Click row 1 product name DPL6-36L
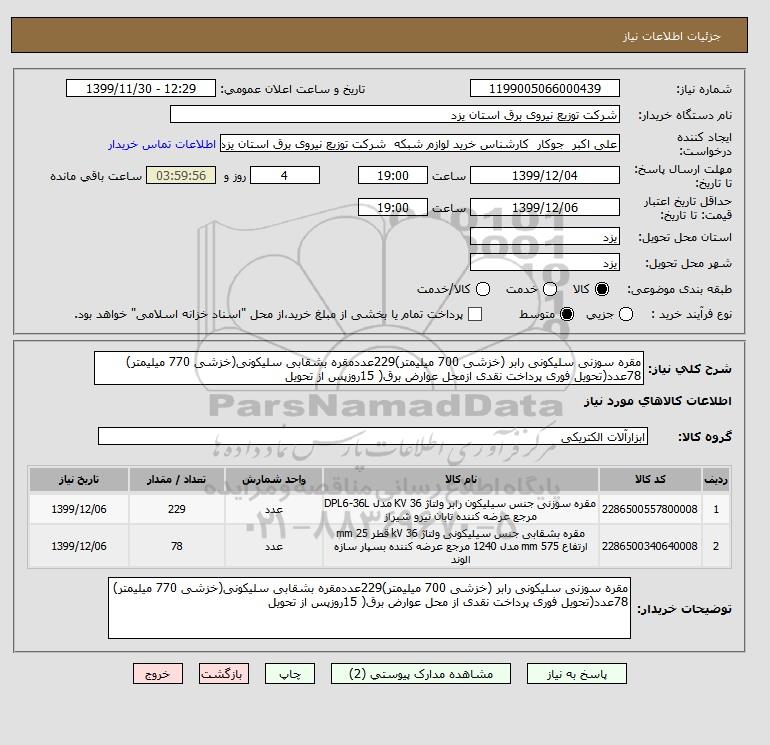This screenshot has height=745, width=770. point(461,509)
